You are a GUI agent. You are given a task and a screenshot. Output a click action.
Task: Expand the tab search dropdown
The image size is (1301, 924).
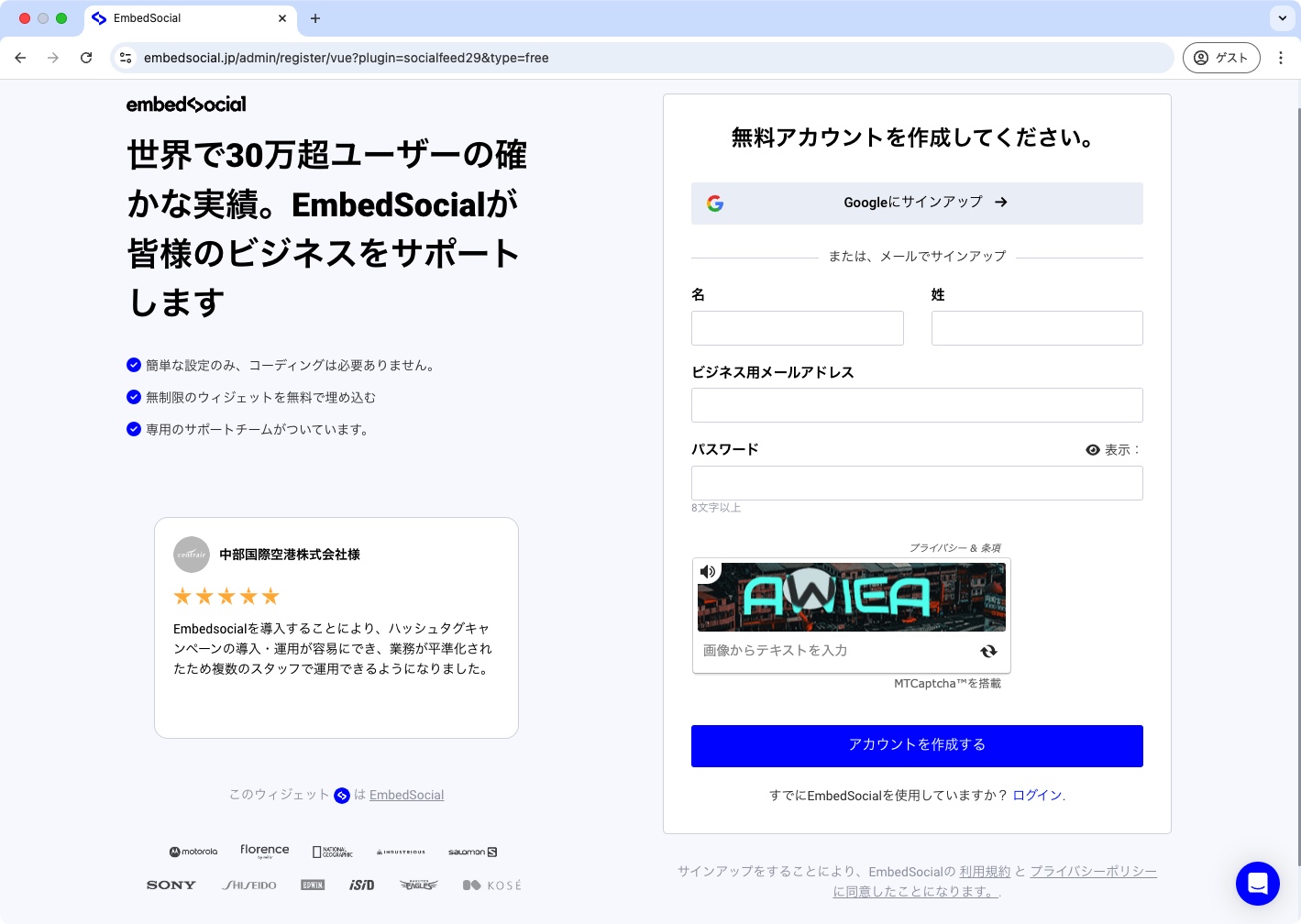(1282, 18)
